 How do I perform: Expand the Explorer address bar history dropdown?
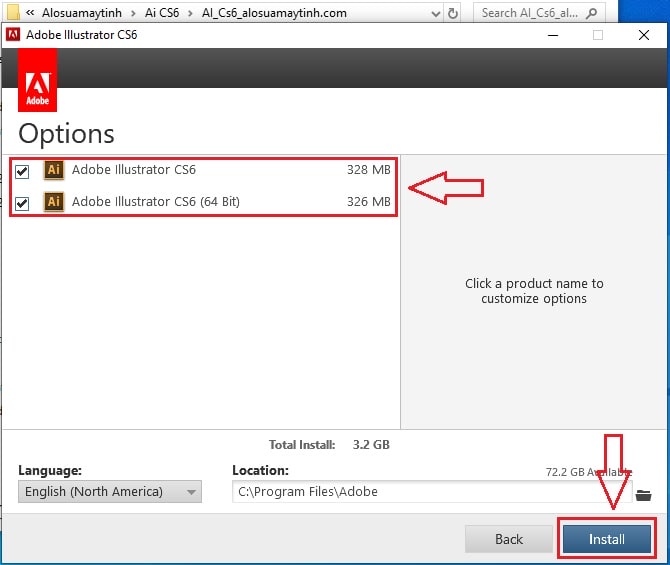tap(436, 14)
